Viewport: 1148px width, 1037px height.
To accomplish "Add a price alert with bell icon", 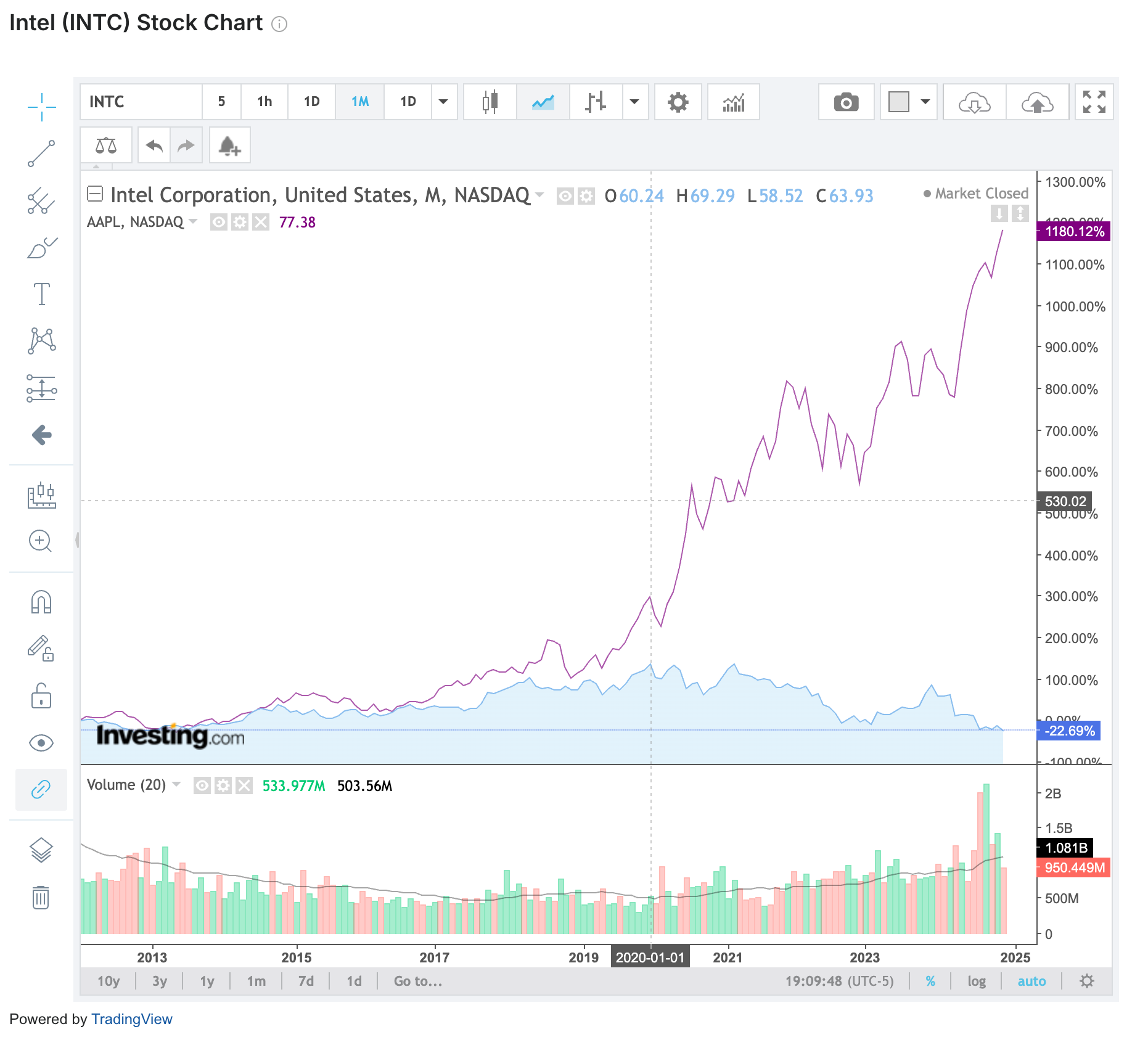I will [x=229, y=146].
